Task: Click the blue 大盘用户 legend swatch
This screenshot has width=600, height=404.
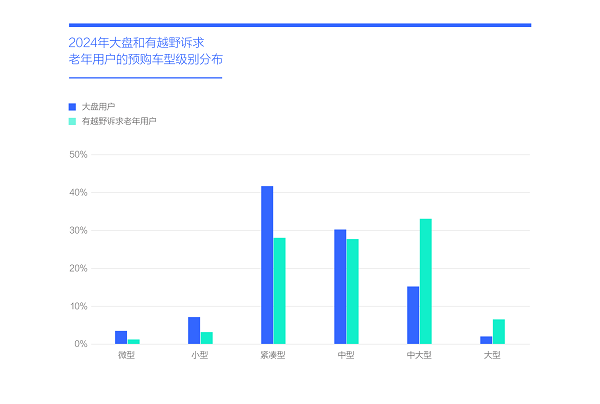Action: tap(72, 106)
